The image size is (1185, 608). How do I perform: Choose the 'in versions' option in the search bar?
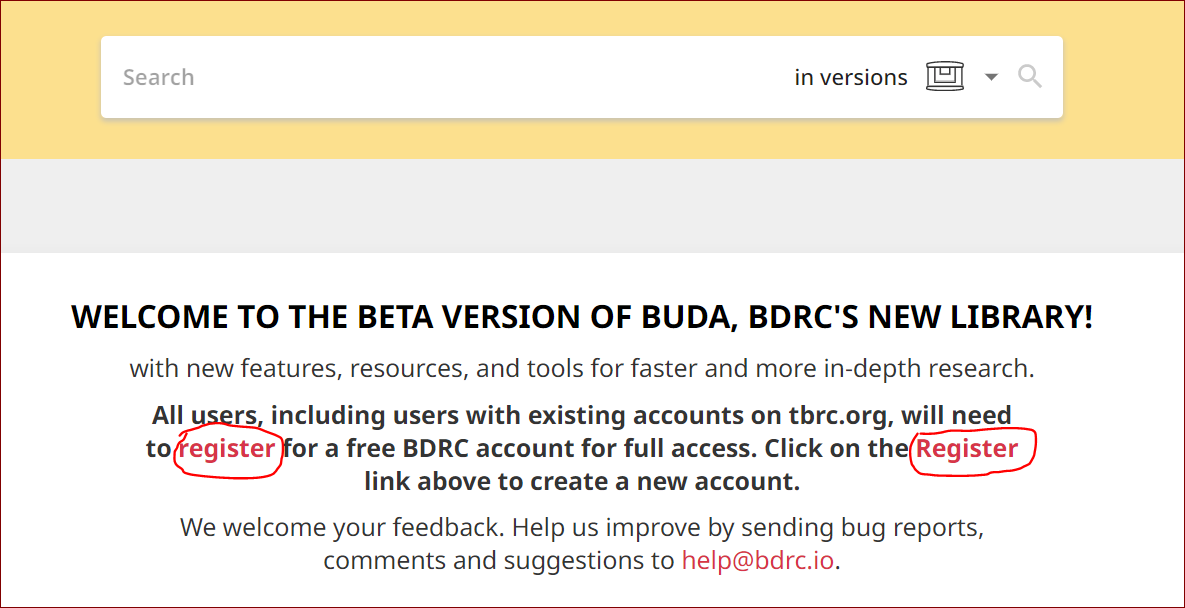coord(851,76)
